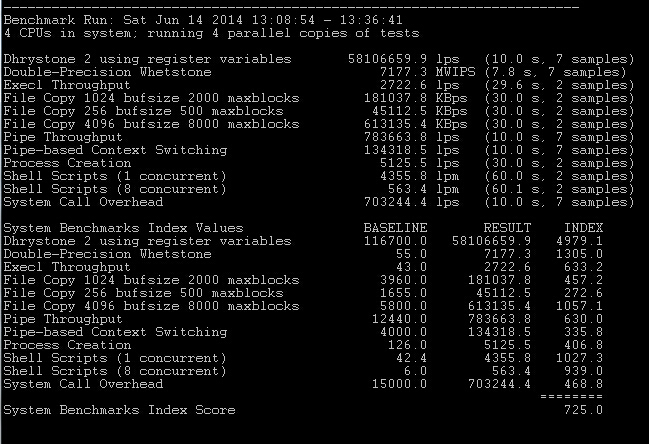Screen dimensions: 649x444
Task: Click Shell Scripts 8 concurrent index 939.0
Action: pyautogui.click(x=584, y=372)
